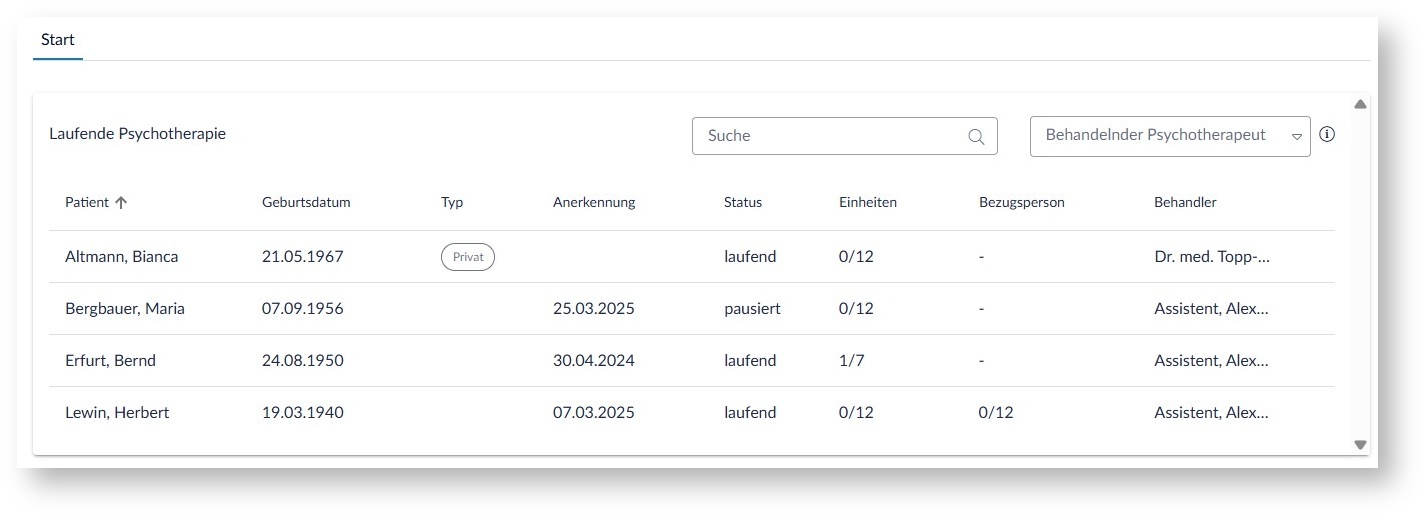The image size is (1426, 516).
Task: Sort by Einheiten column header
Action: pyautogui.click(x=868, y=203)
